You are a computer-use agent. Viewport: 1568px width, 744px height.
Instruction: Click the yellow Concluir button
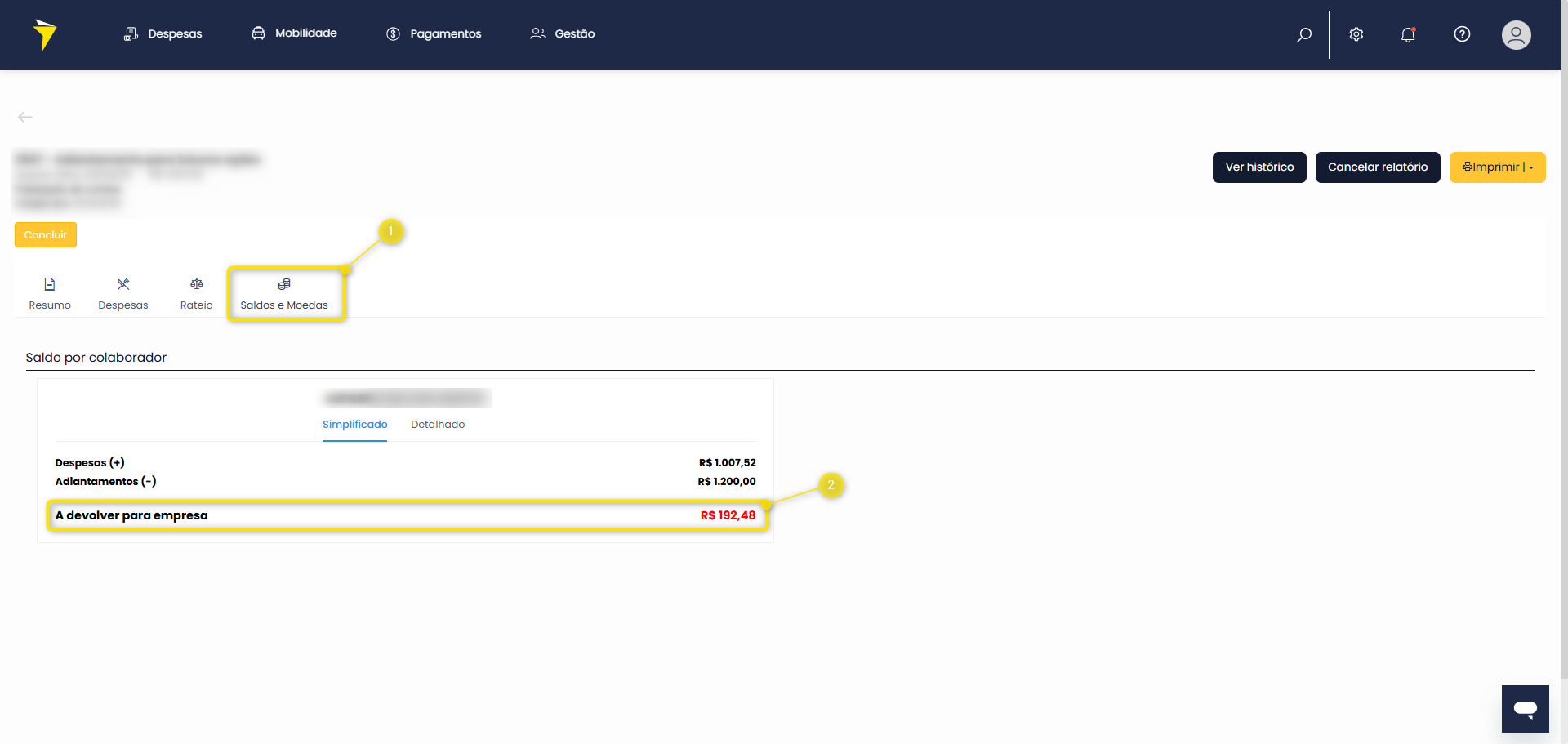[46, 235]
